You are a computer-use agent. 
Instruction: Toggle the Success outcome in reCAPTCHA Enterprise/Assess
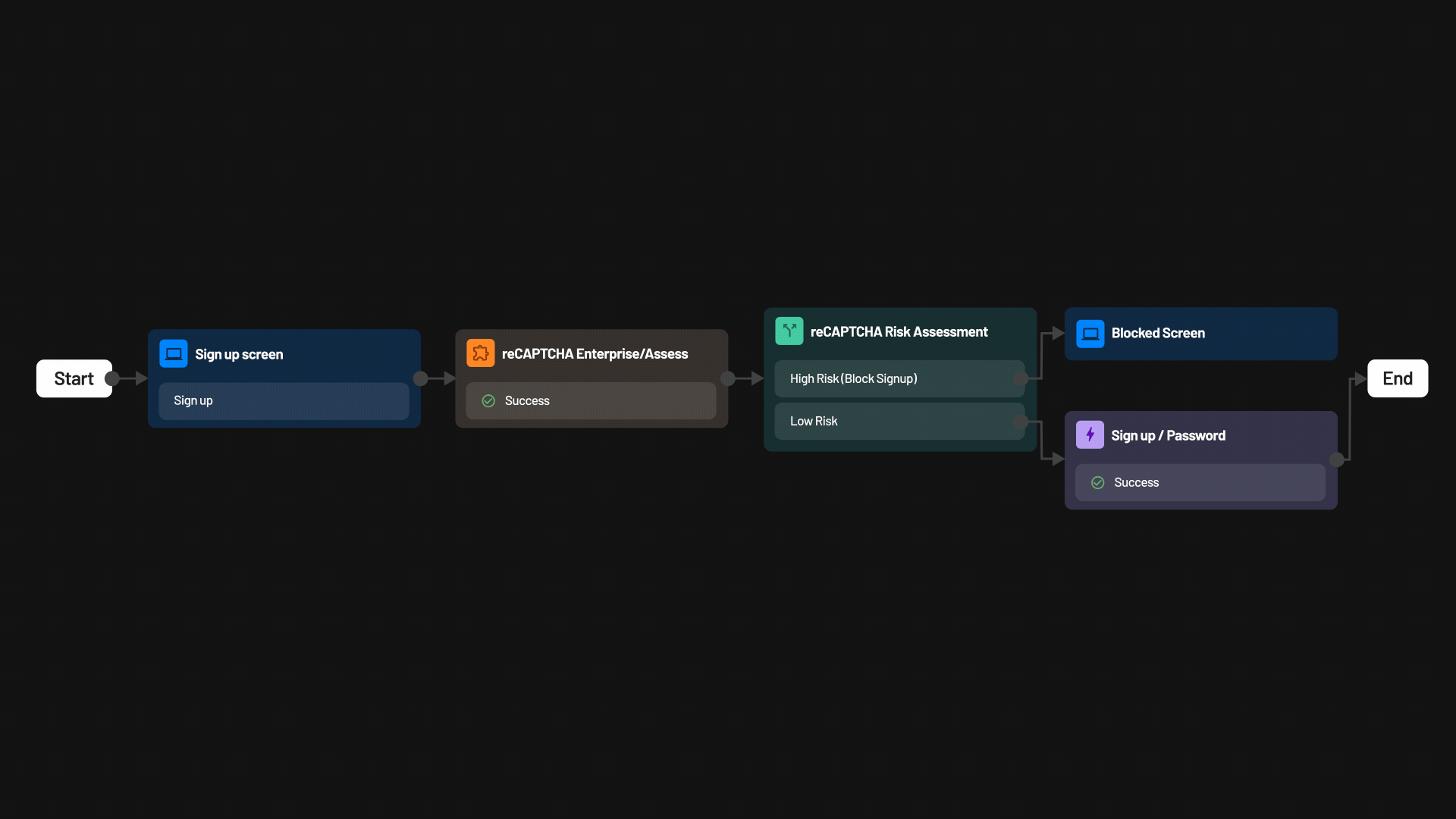(591, 400)
